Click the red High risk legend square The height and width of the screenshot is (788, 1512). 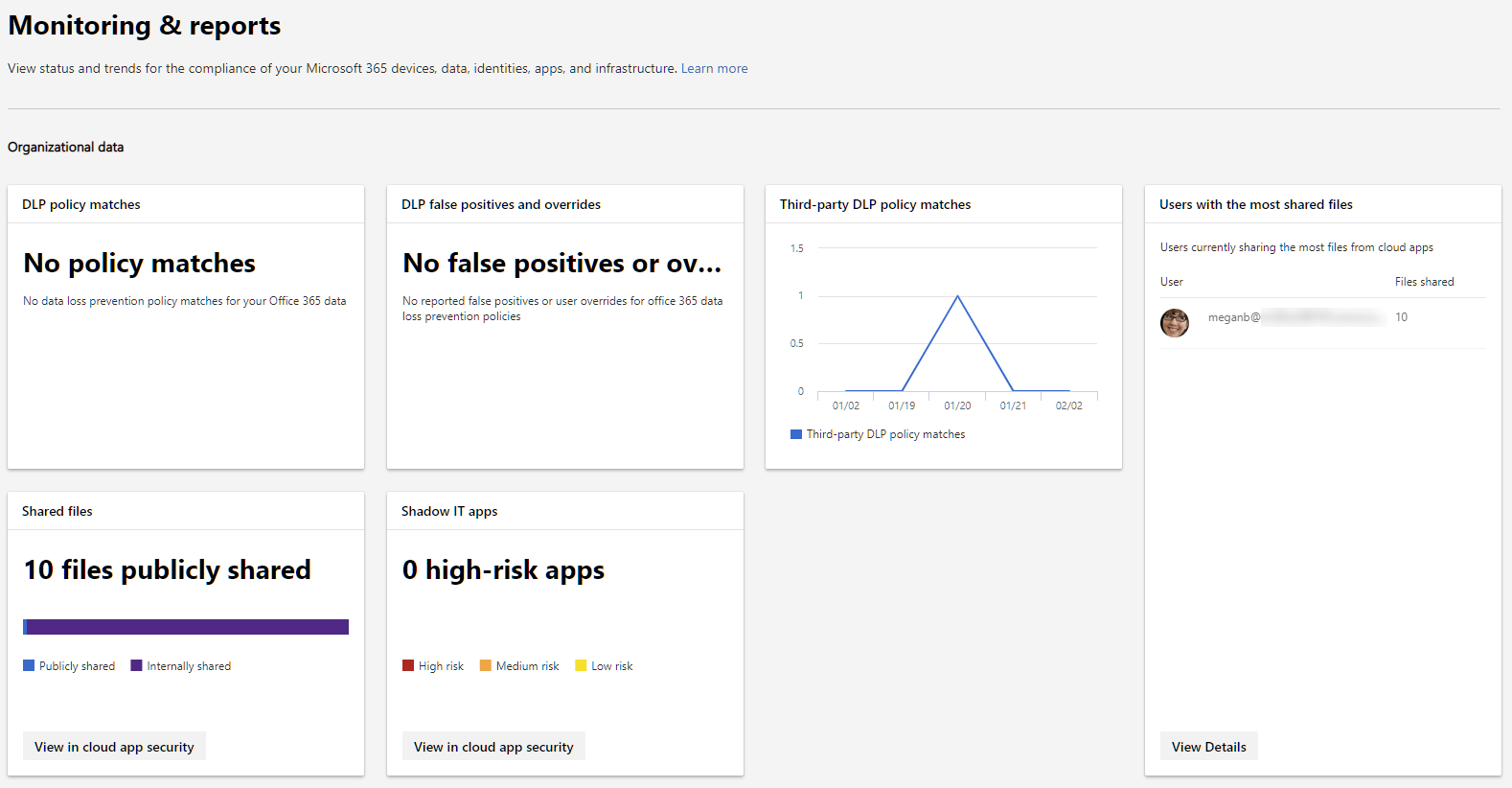pyautogui.click(x=407, y=665)
